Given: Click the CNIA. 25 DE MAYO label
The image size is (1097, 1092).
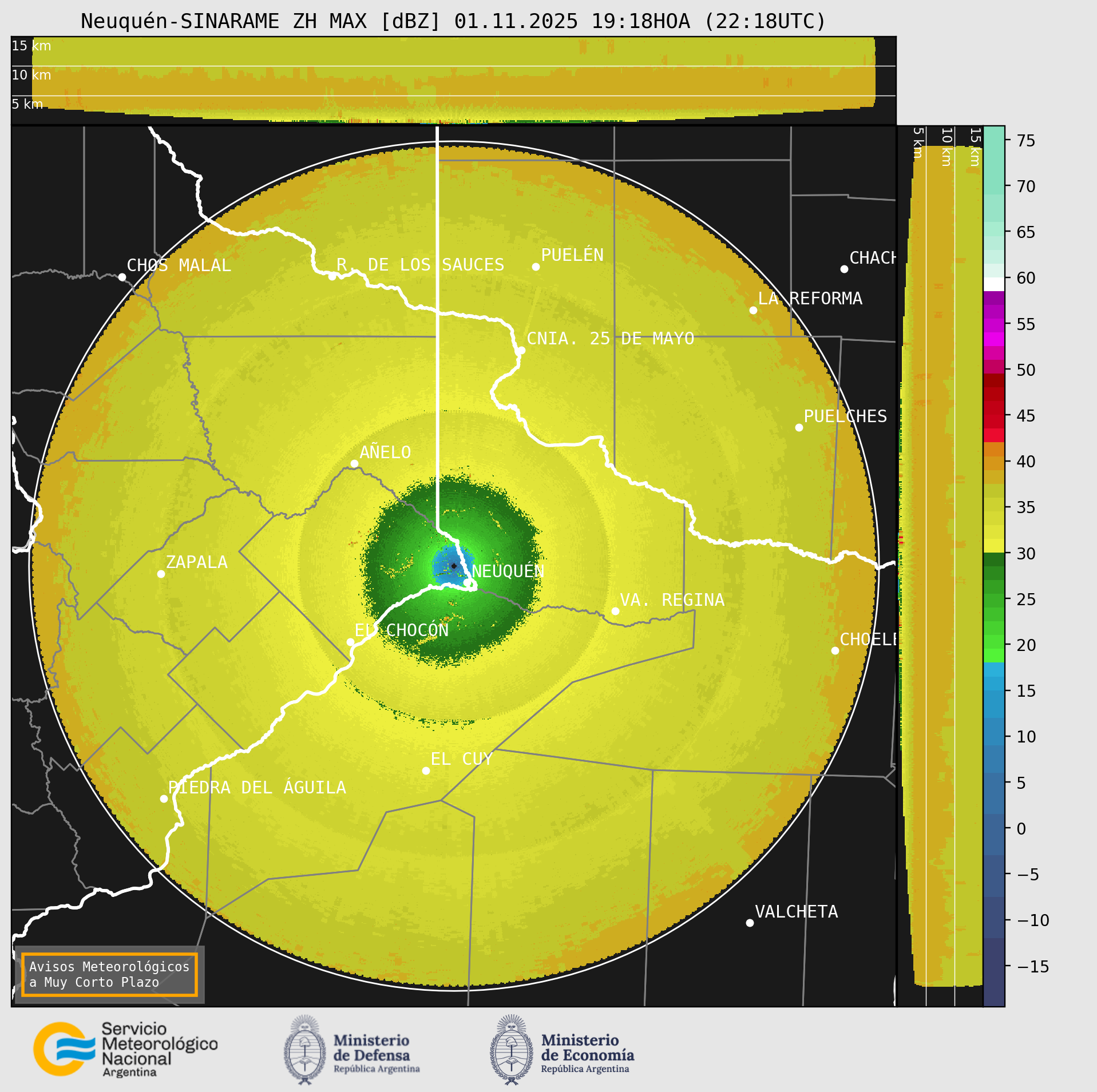Looking at the screenshot, I should pyautogui.click(x=610, y=339).
